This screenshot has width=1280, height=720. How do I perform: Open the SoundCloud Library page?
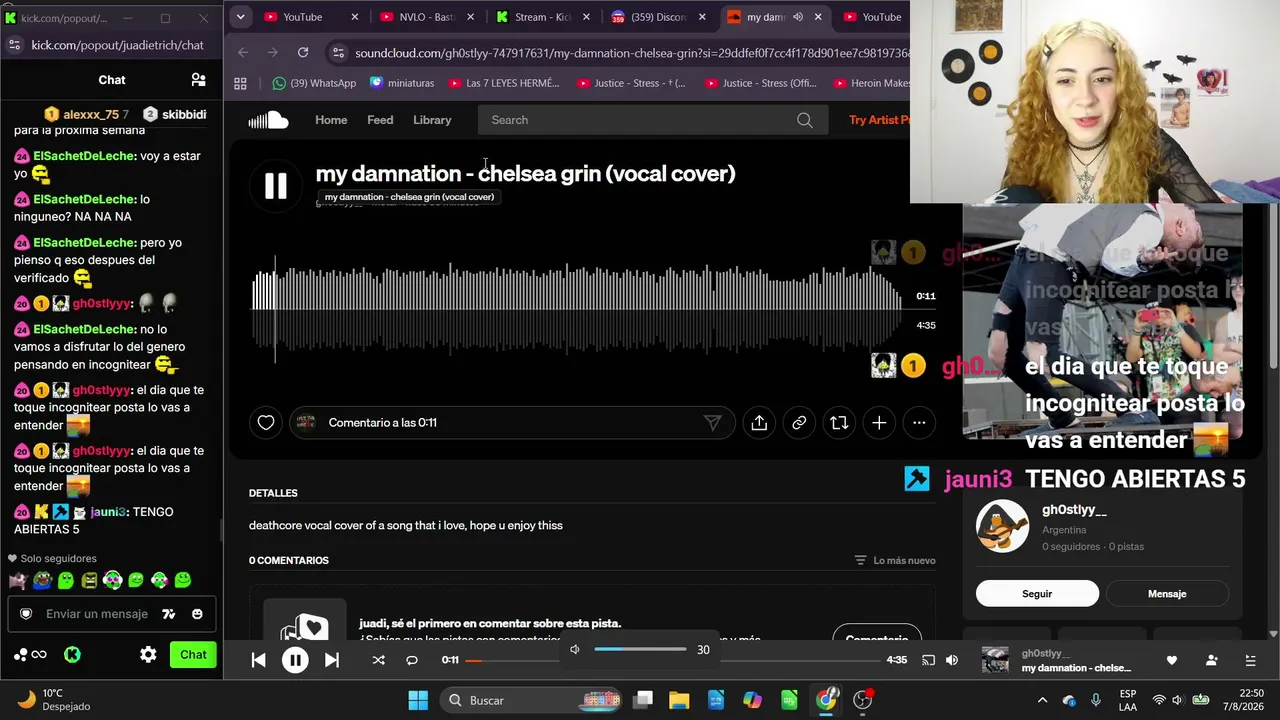tap(432, 120)
